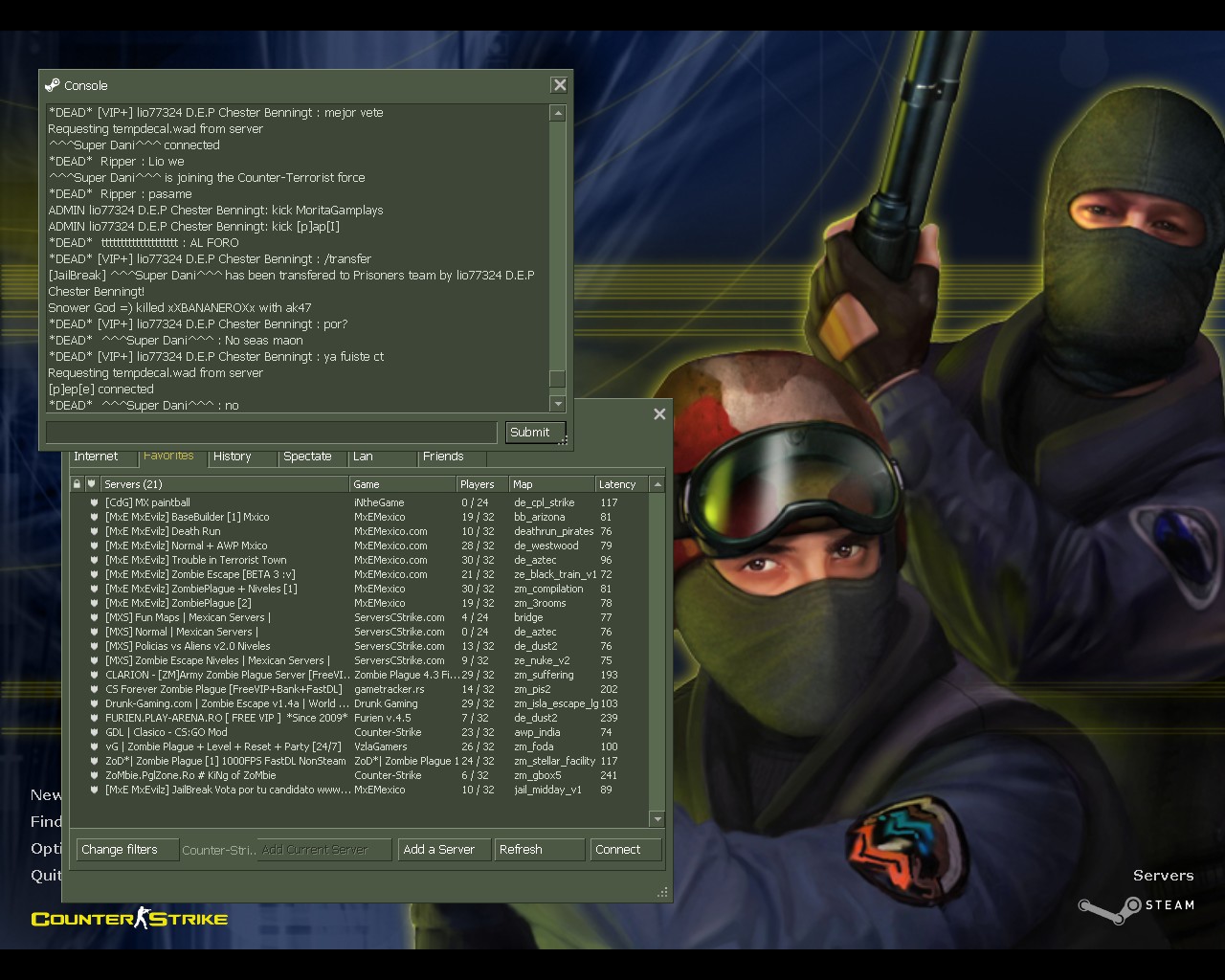Click the shield icon beside vG | Zombie Plague server
1225x980 pixels.
95,746
